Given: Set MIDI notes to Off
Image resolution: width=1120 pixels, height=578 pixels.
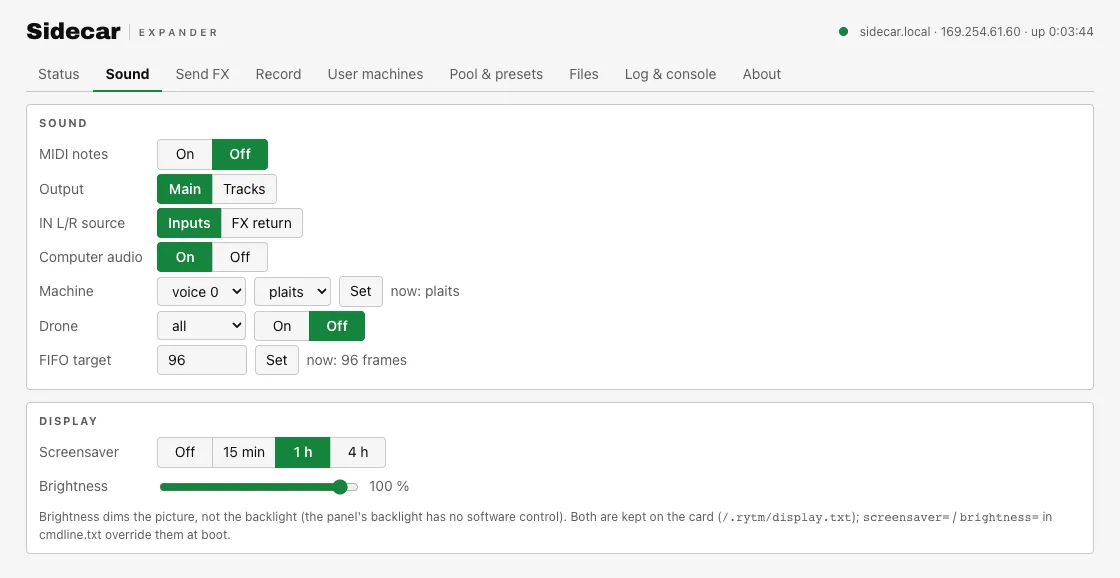Looking at the screenshot, I should (x=240, y=154).
